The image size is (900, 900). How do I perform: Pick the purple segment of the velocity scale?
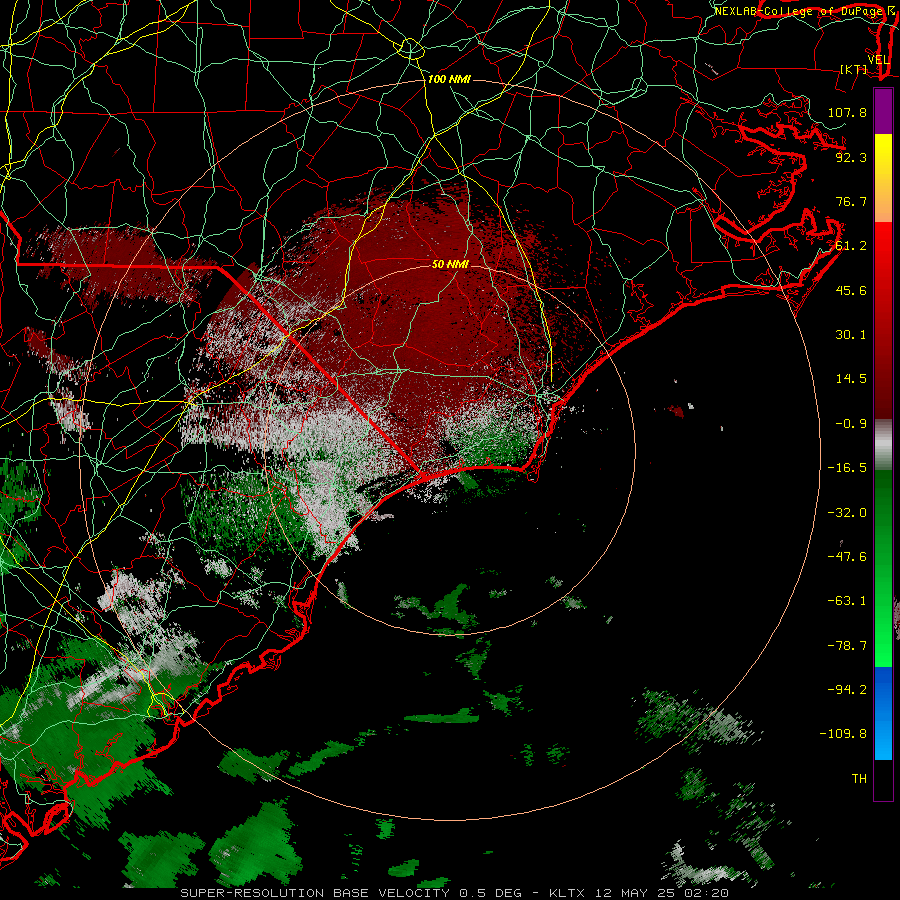(883, 111)
